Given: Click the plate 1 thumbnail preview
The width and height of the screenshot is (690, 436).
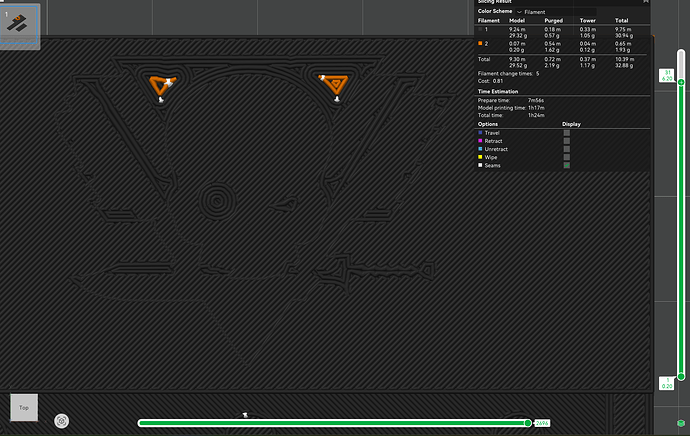Looking at the screenshot, I should pyautogui.click(x=20, y=24).
